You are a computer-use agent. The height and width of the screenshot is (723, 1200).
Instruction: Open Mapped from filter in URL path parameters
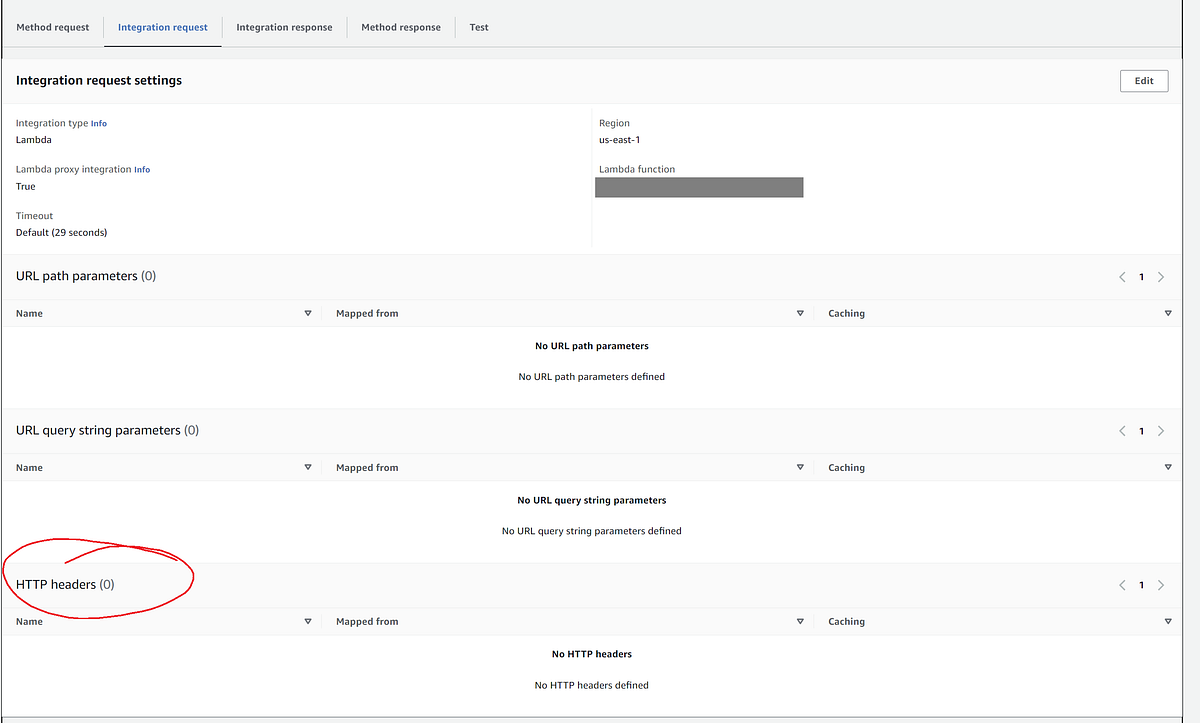[x=800, y=312]
